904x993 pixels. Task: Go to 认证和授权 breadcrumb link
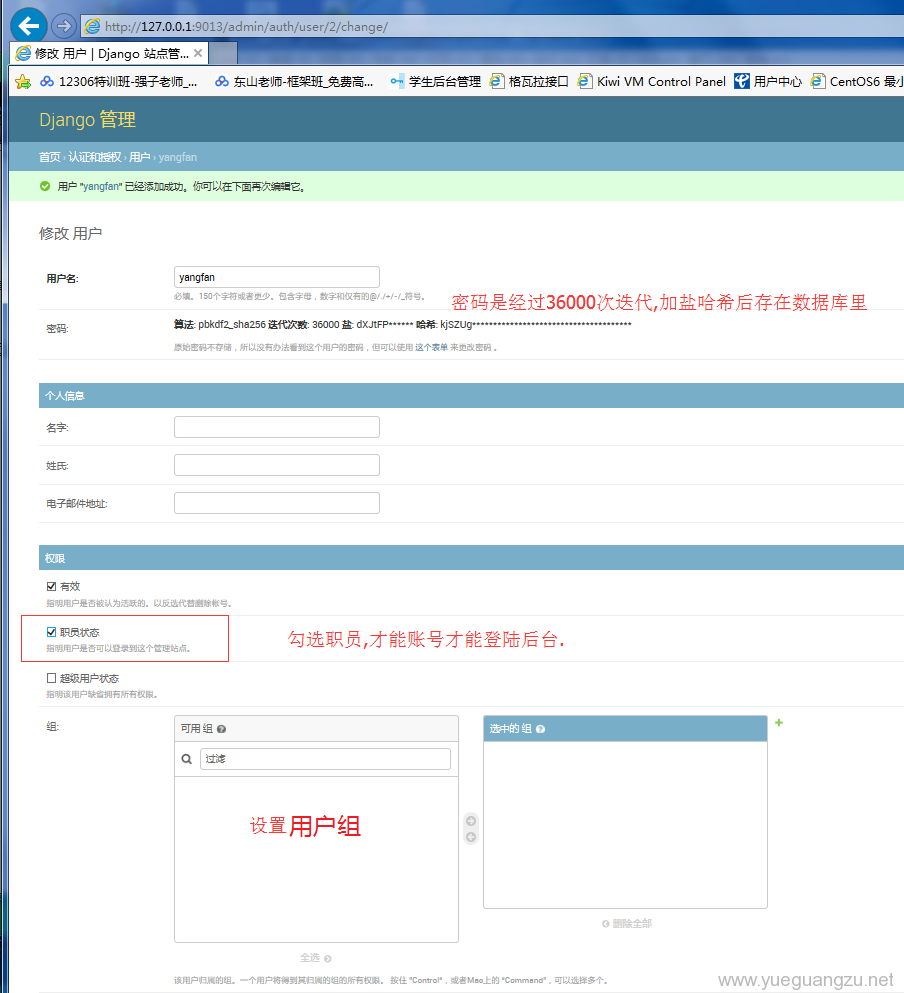click(x=94, y=157)
